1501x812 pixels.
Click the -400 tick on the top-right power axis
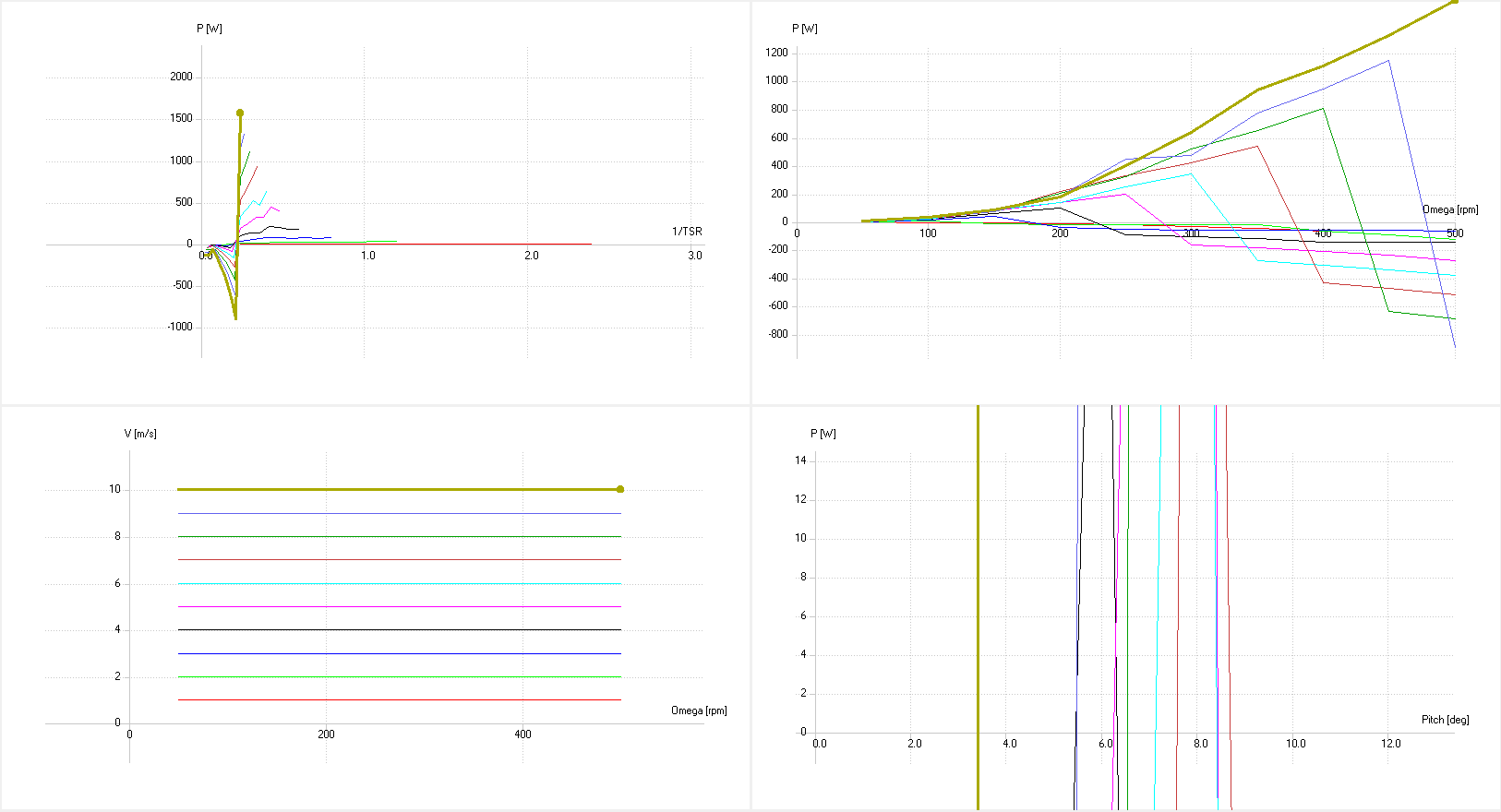778,278
